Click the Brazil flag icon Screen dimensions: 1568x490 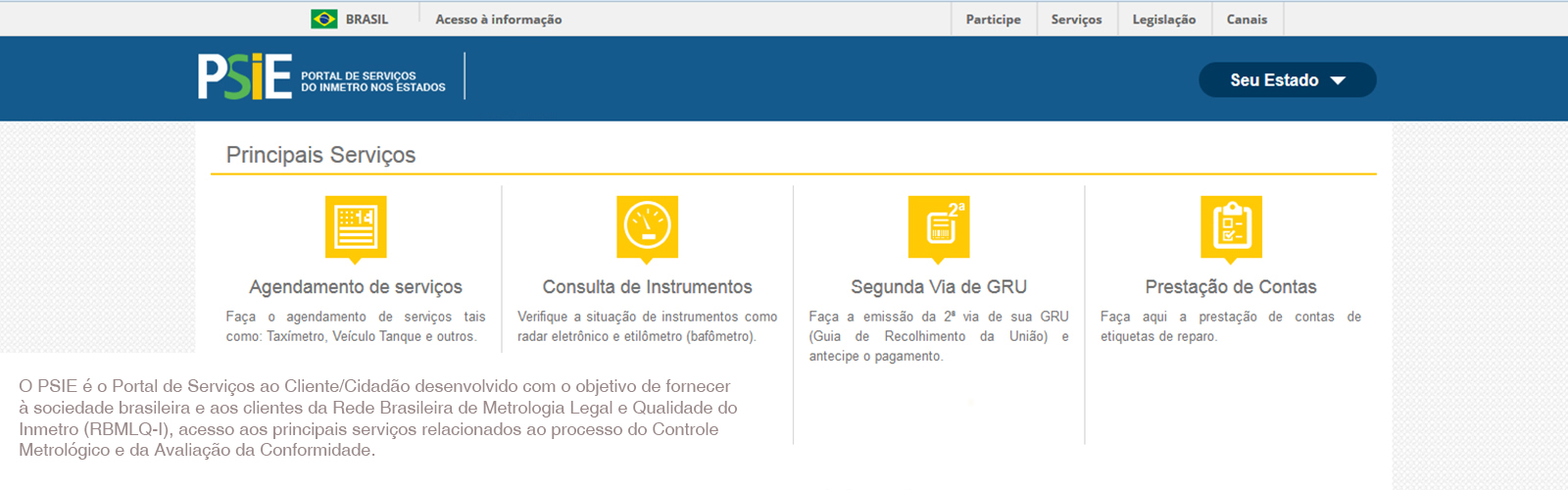[324, 19]
